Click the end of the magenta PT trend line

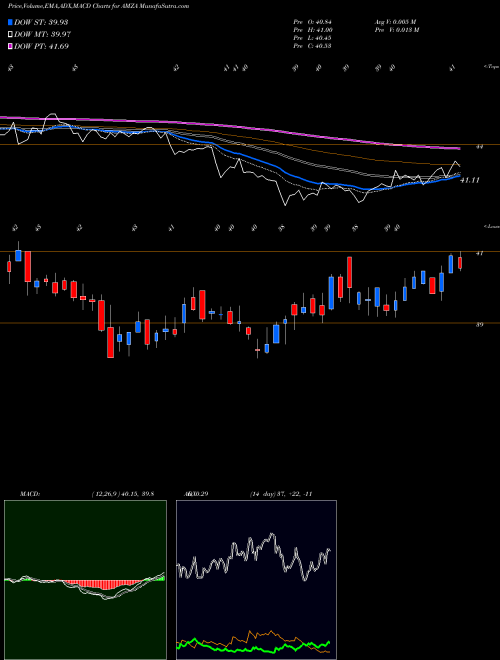459,149
